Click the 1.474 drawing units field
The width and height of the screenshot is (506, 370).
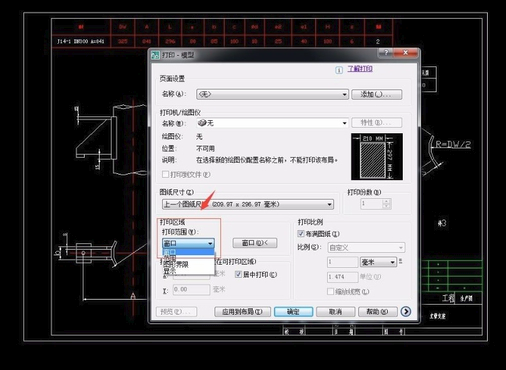343,277
